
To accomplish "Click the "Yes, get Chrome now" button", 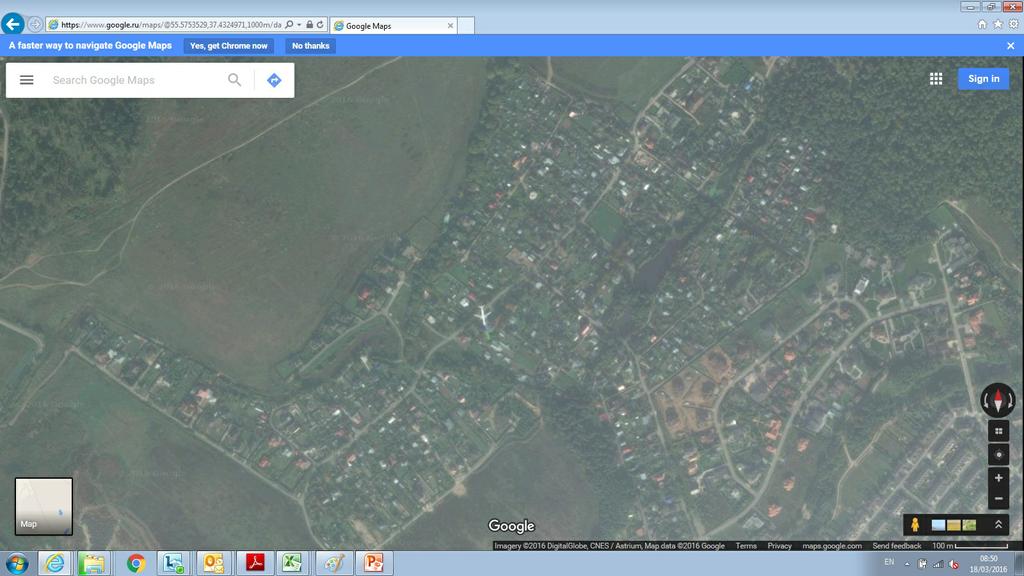I will tap(229, 46).
